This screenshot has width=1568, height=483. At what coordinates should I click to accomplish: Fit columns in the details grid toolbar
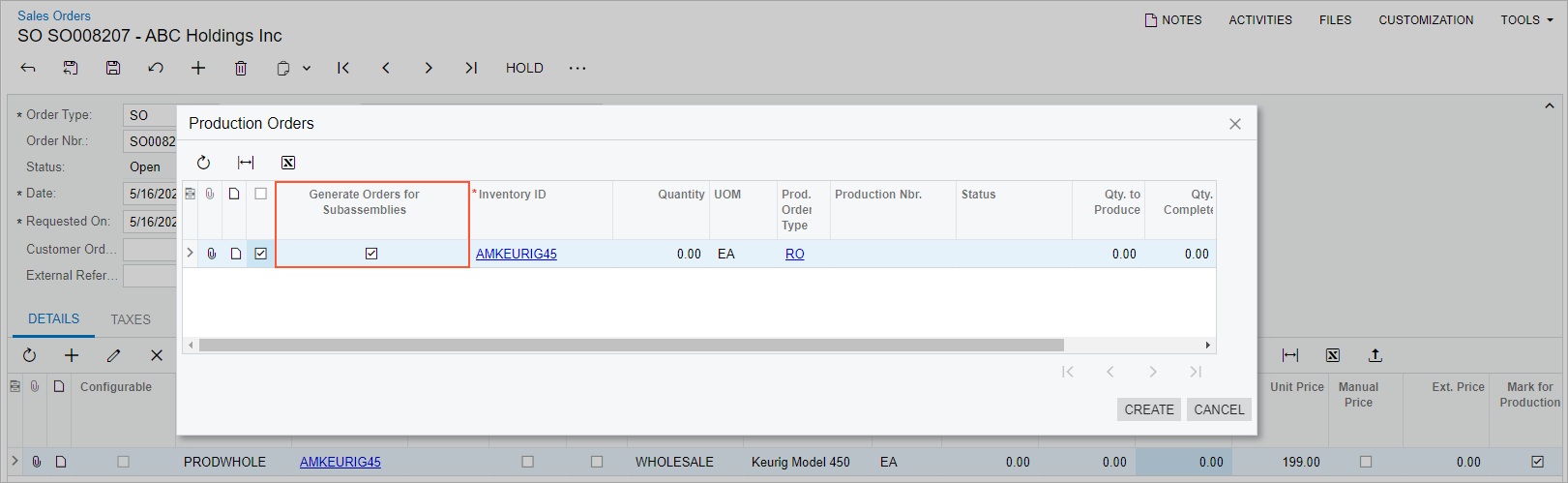point(1290,355)
